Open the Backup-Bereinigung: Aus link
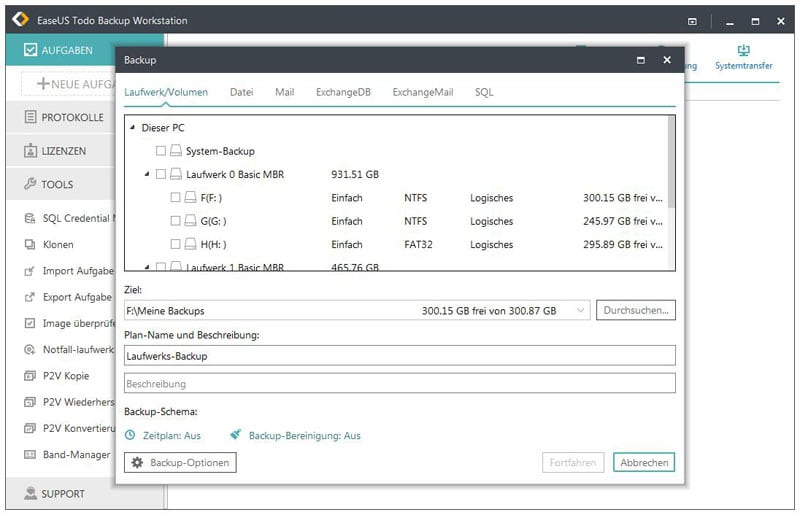800x515 pixels. click(x=305, y=435)
